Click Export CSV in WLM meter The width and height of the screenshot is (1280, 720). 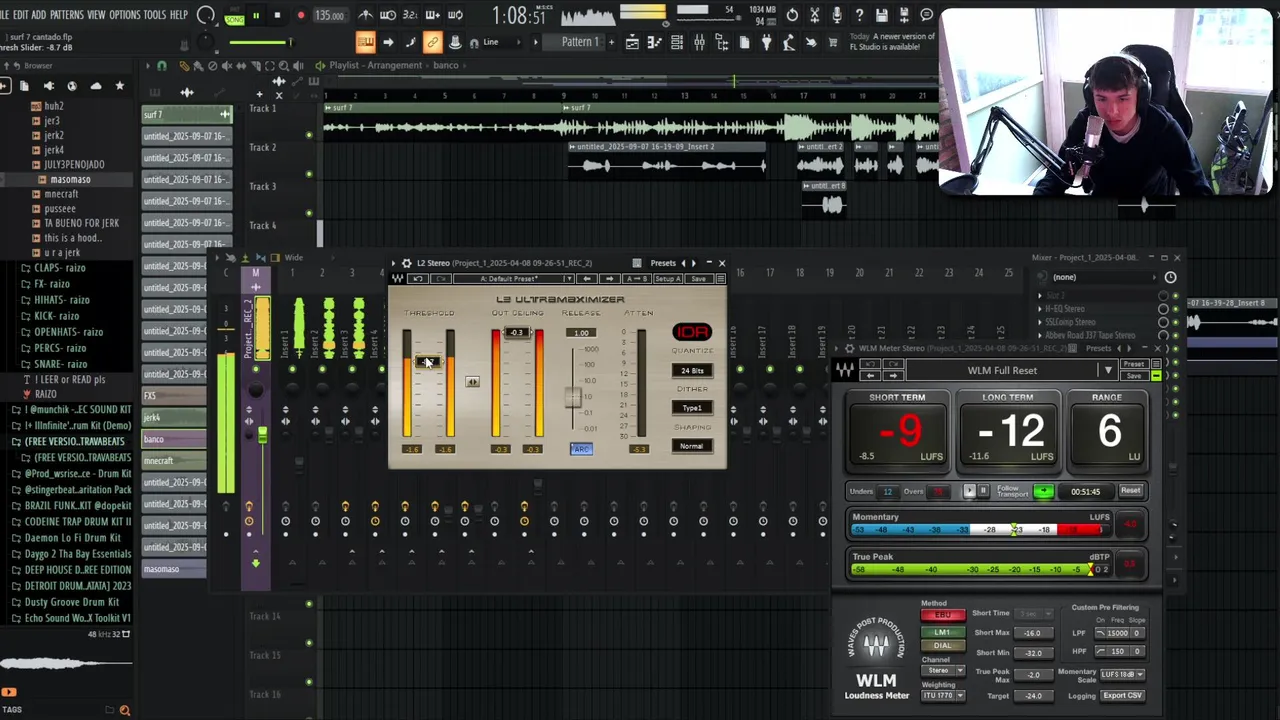(1122, 696)
